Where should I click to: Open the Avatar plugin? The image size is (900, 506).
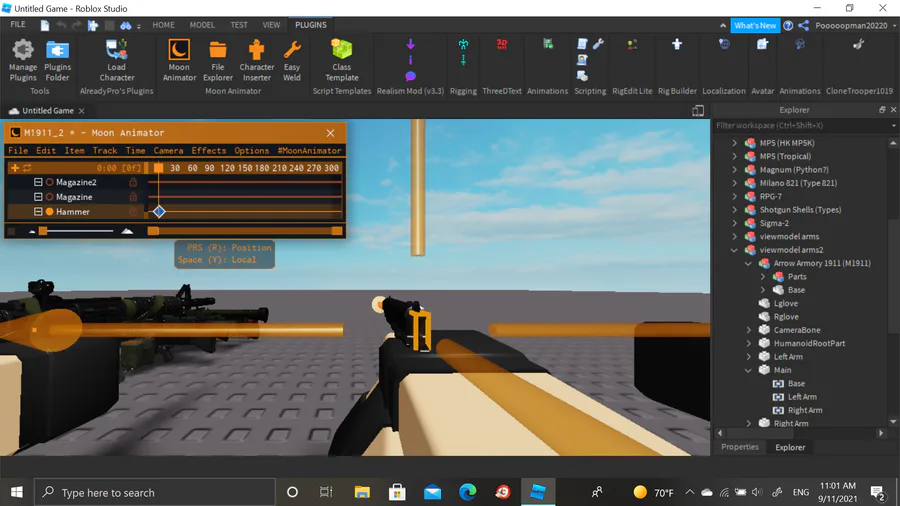coord(762,44)
